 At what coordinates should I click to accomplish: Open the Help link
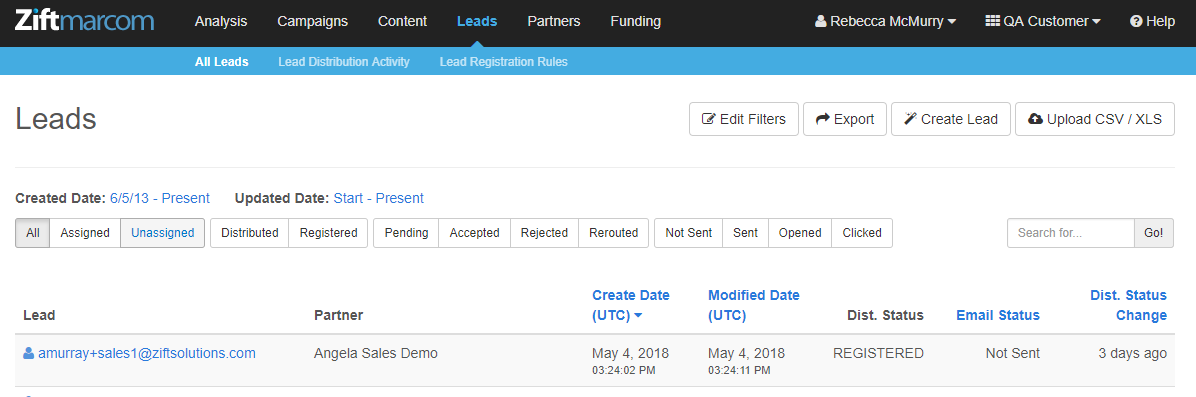click(x=1153, y=21)
